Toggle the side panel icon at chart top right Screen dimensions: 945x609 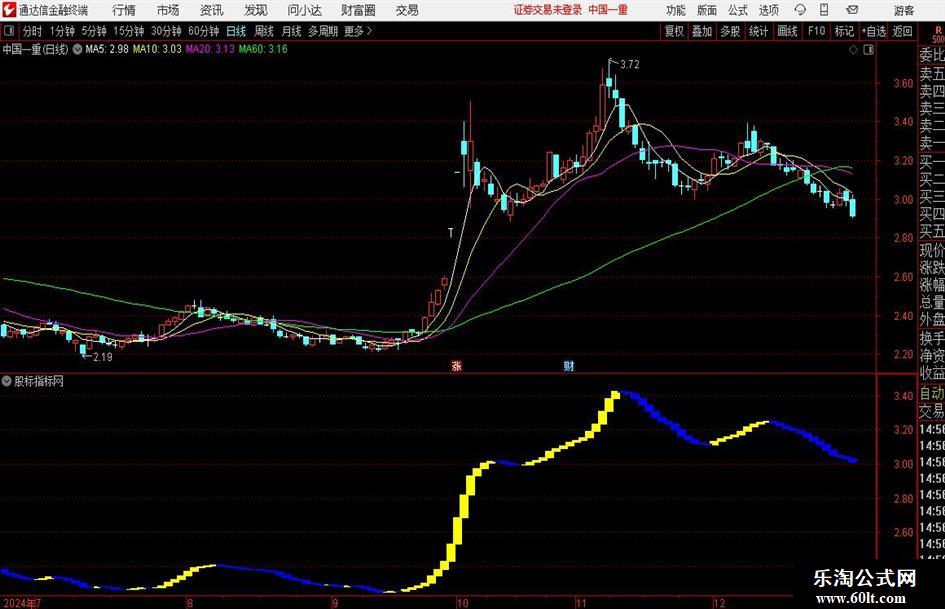click(x=868, y=50)
